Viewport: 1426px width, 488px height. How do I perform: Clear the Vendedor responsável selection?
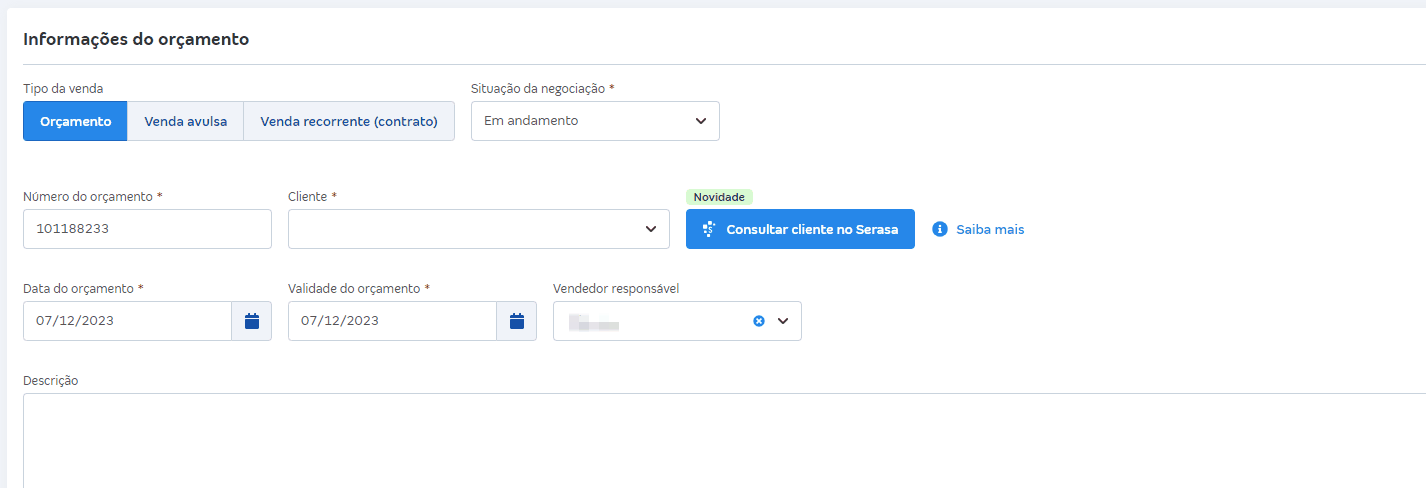pos(759,321)
